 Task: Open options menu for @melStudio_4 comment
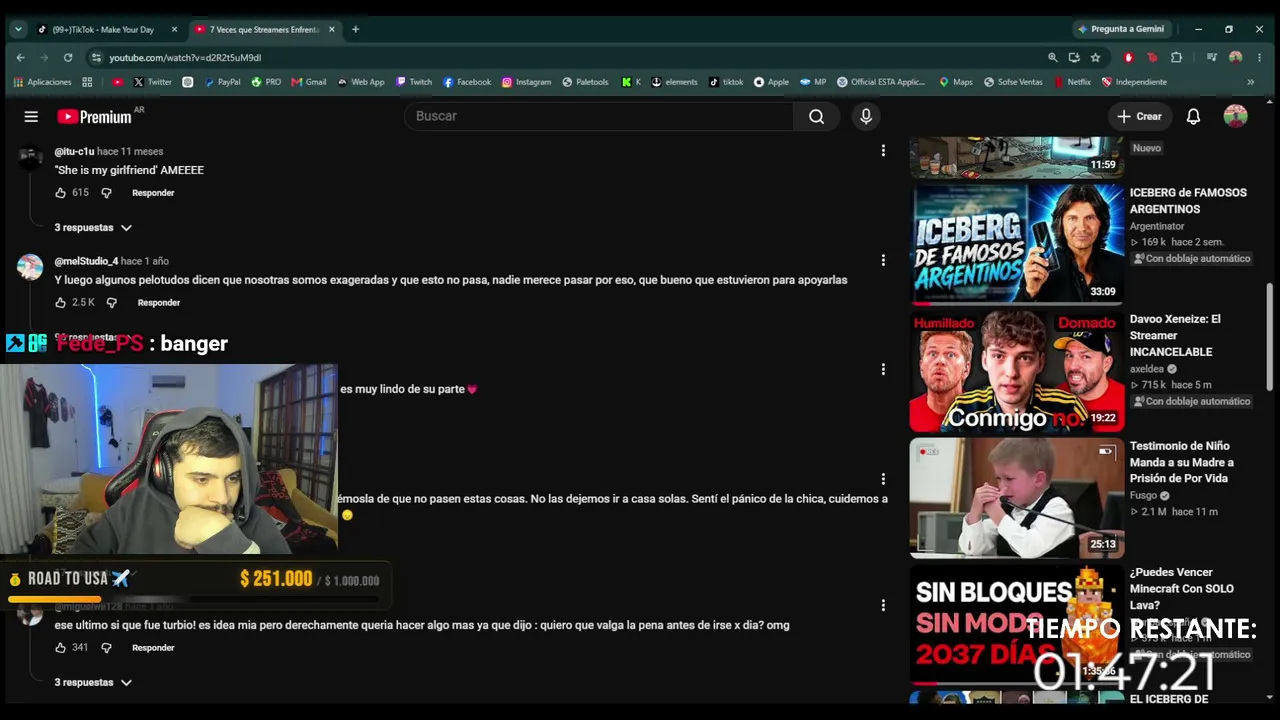(883, 261)
